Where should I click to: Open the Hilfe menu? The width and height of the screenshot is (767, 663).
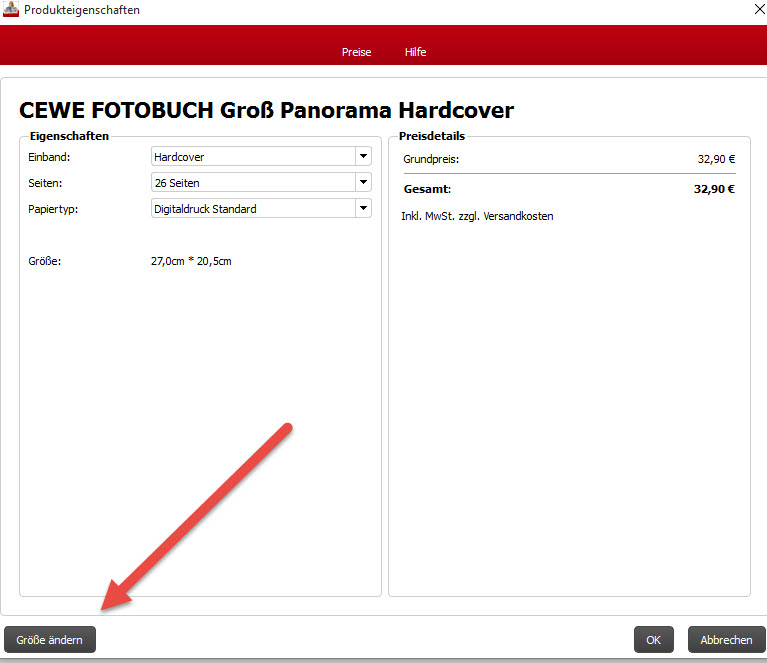coord(415,52)
